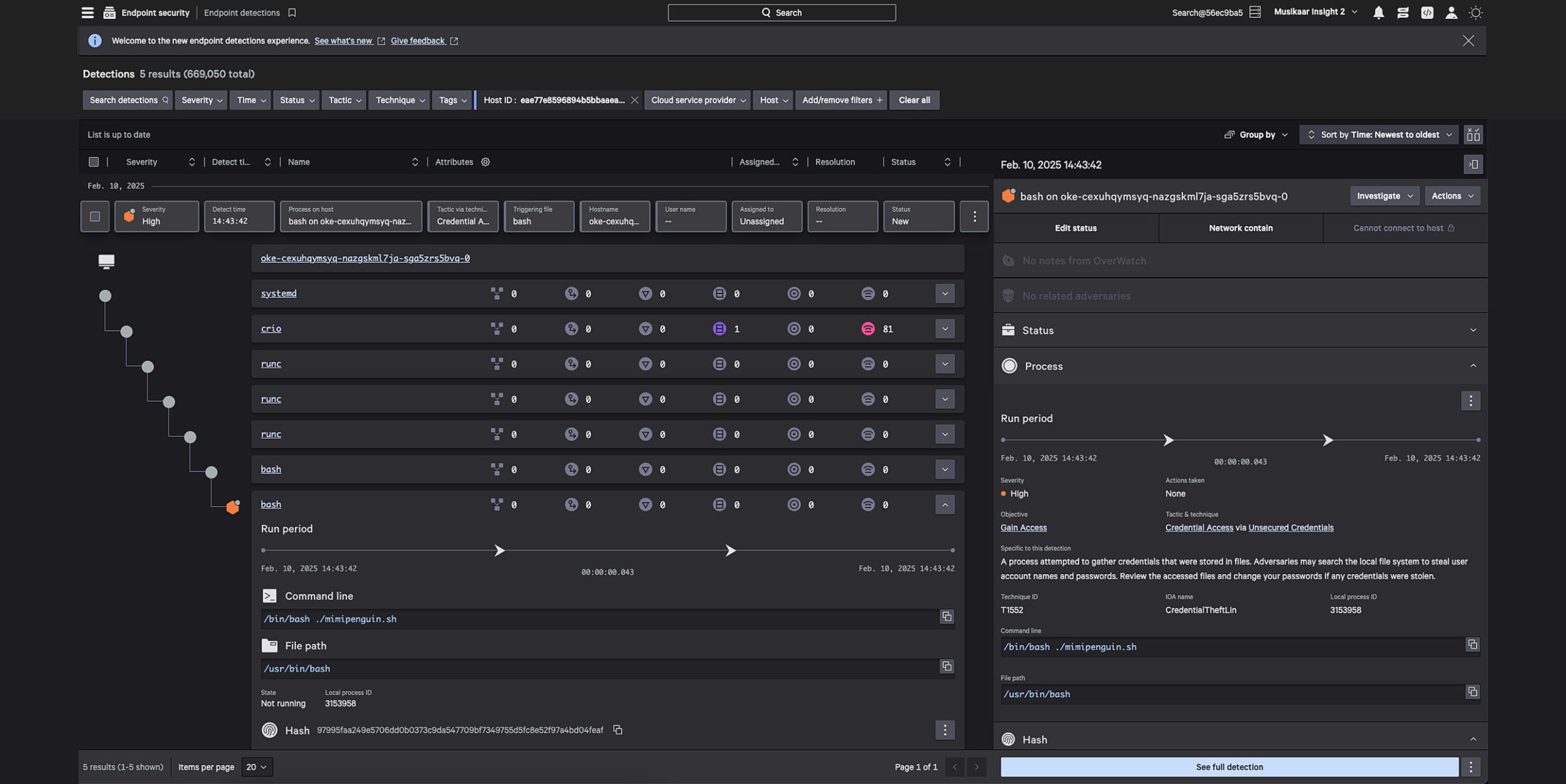Viewport: 1566px width, 784px height.
Task: Collapse the highlighted bash process row
Action: (x=944, y=505)
